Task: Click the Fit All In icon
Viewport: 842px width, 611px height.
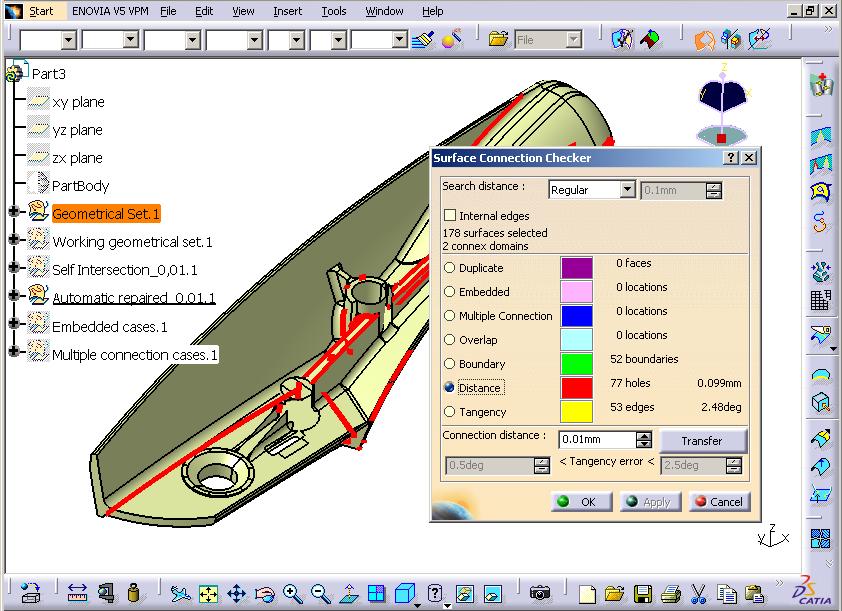Action: pos(208,593)
